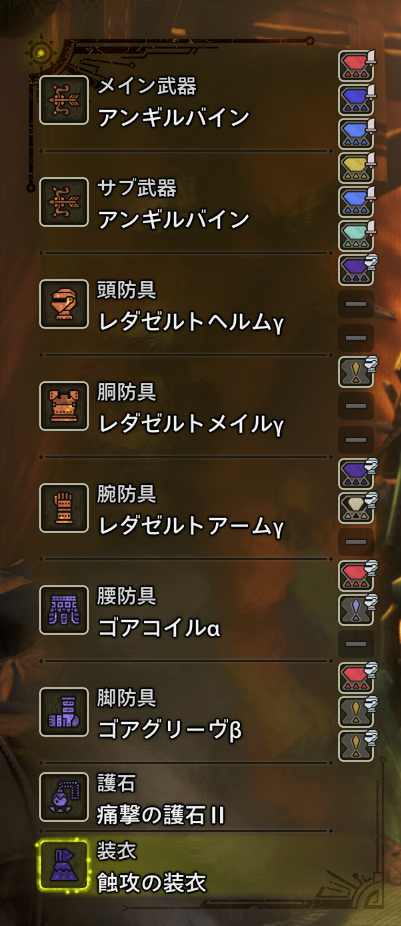Viewport: 401px width, 926px height.
Task: Select the teal weapon decoration jewel slot
Action: click(x=356, y=236)
